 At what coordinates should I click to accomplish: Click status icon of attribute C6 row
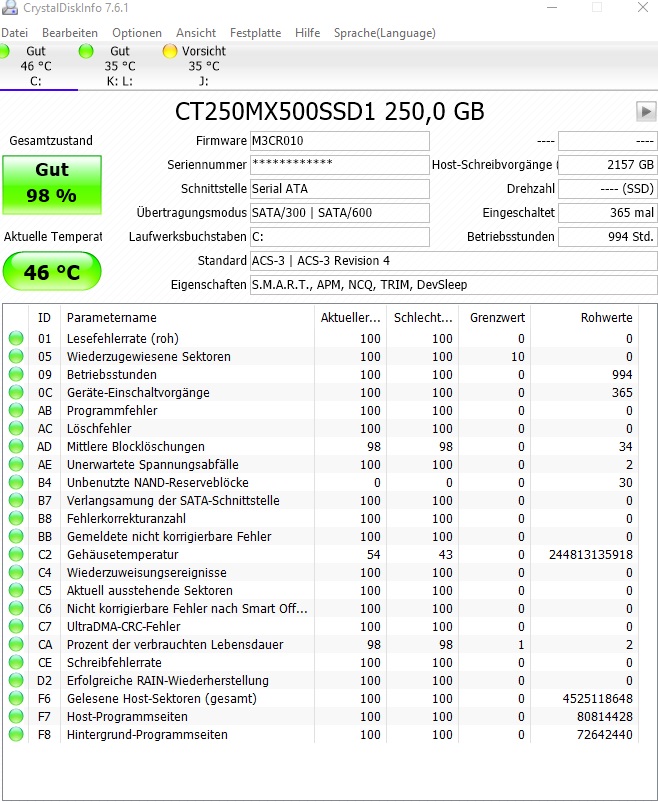point(16,608)
